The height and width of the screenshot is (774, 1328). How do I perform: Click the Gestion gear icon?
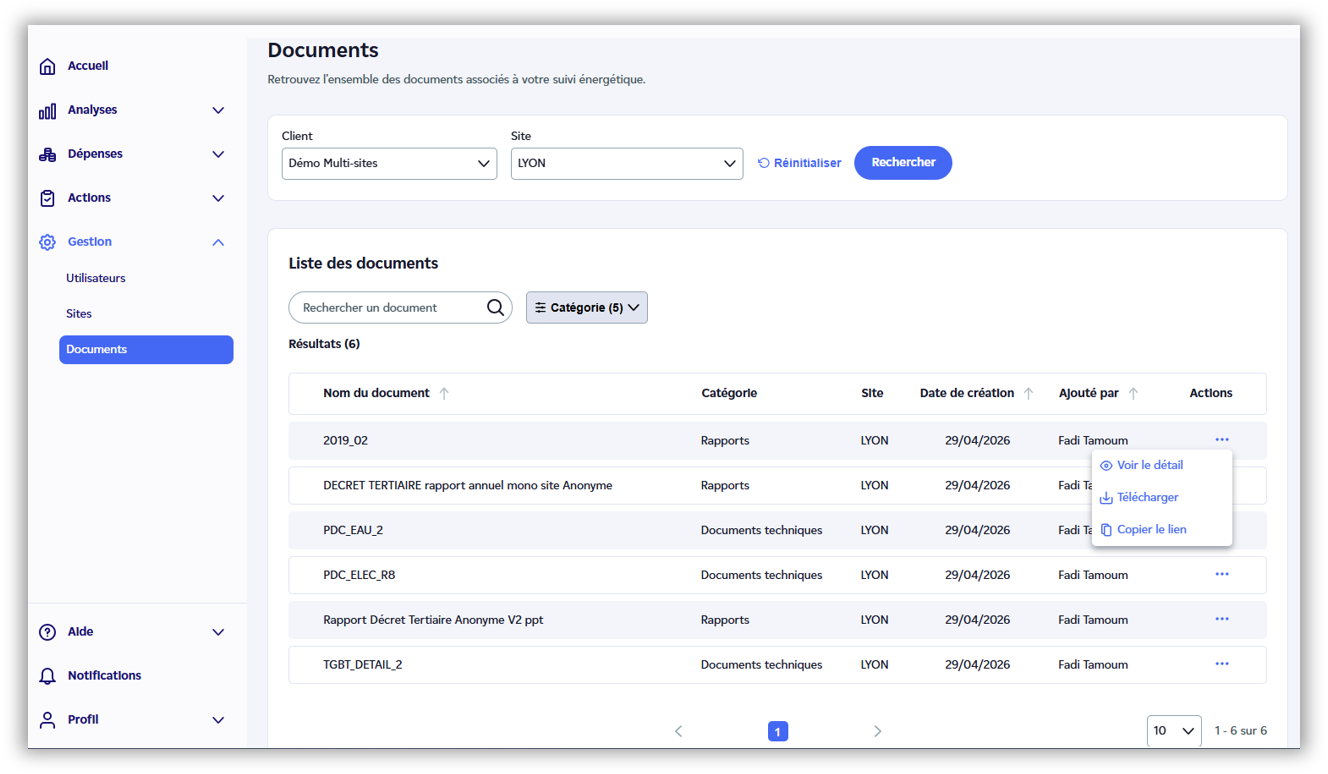coord(47,242)
